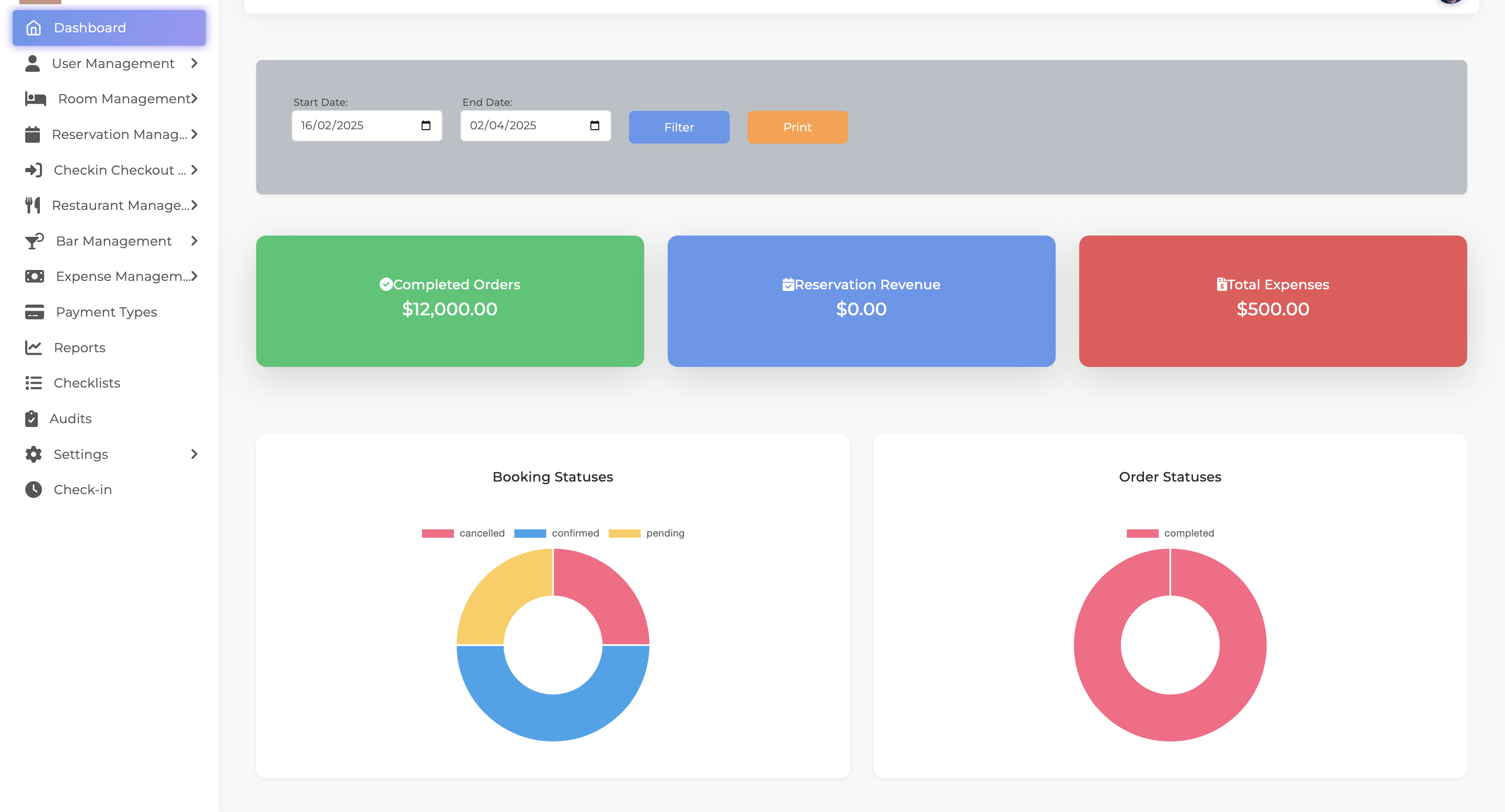
Task: Open Room Management via the bed icon
Action: 35,98
